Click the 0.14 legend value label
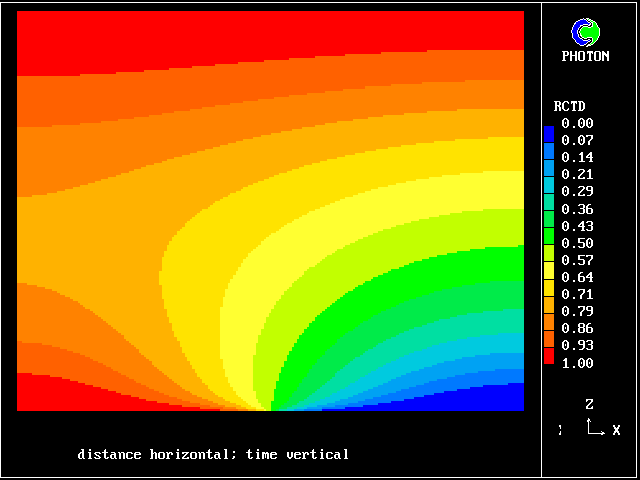This screenshot has height=480, width=640. click(577, 158)
